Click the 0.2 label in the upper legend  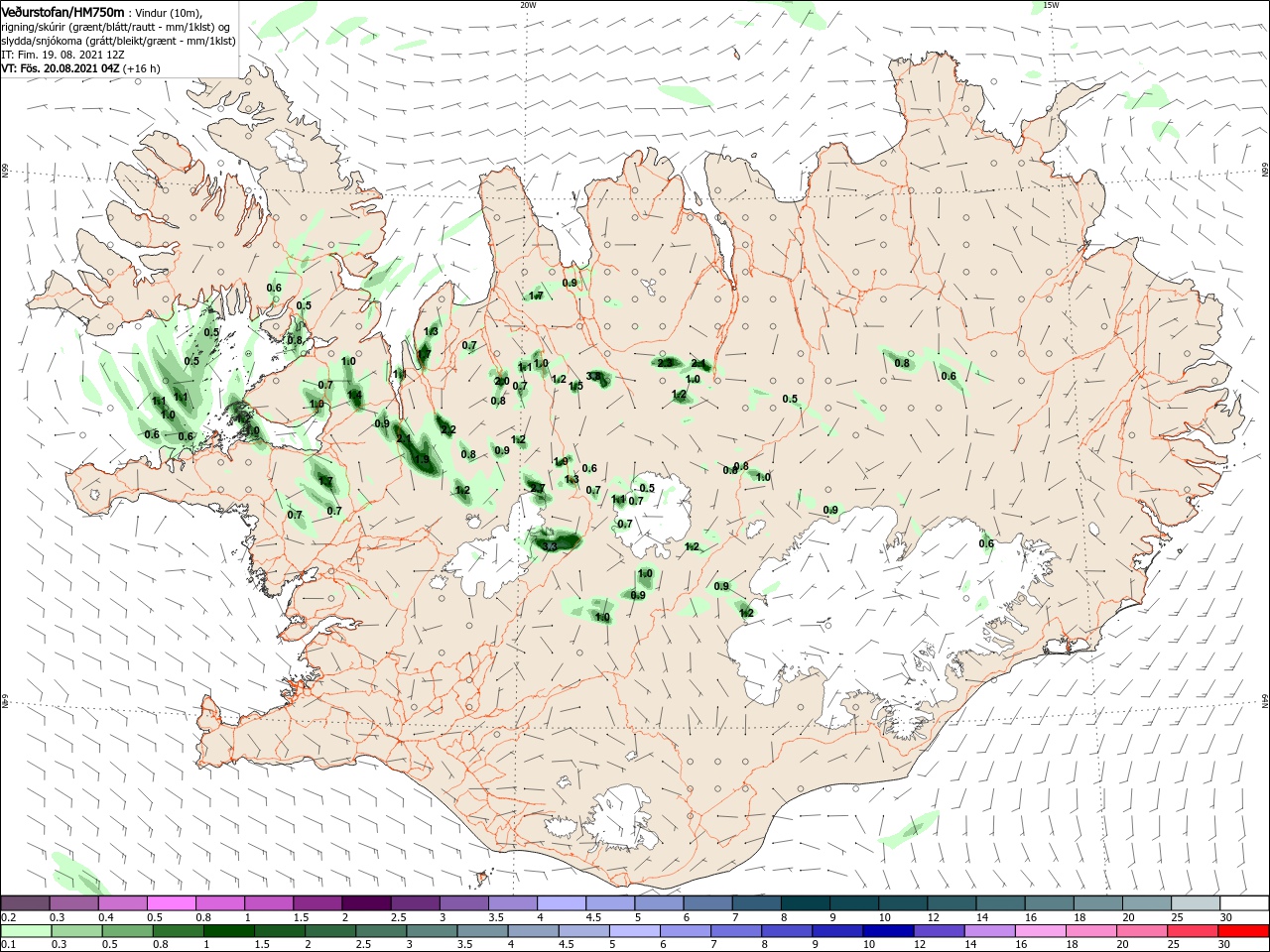coord(9,917)
